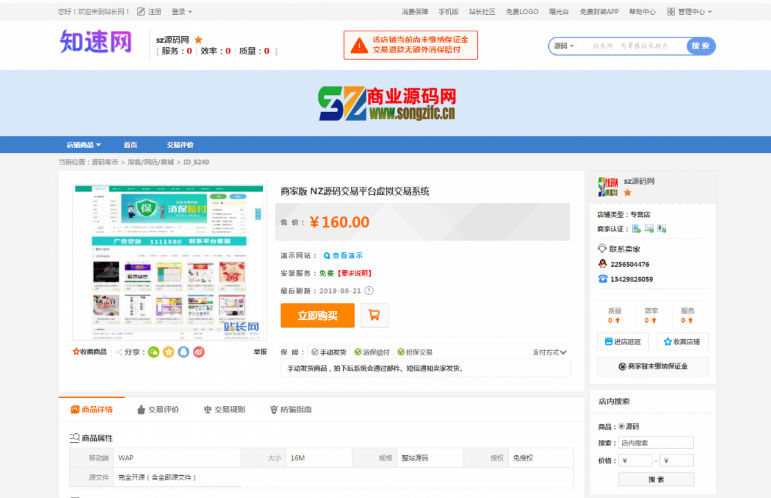Click the 源码集市 breadcrumb link
The width and height of the screenshot is (771, 498).
(105, 162)
